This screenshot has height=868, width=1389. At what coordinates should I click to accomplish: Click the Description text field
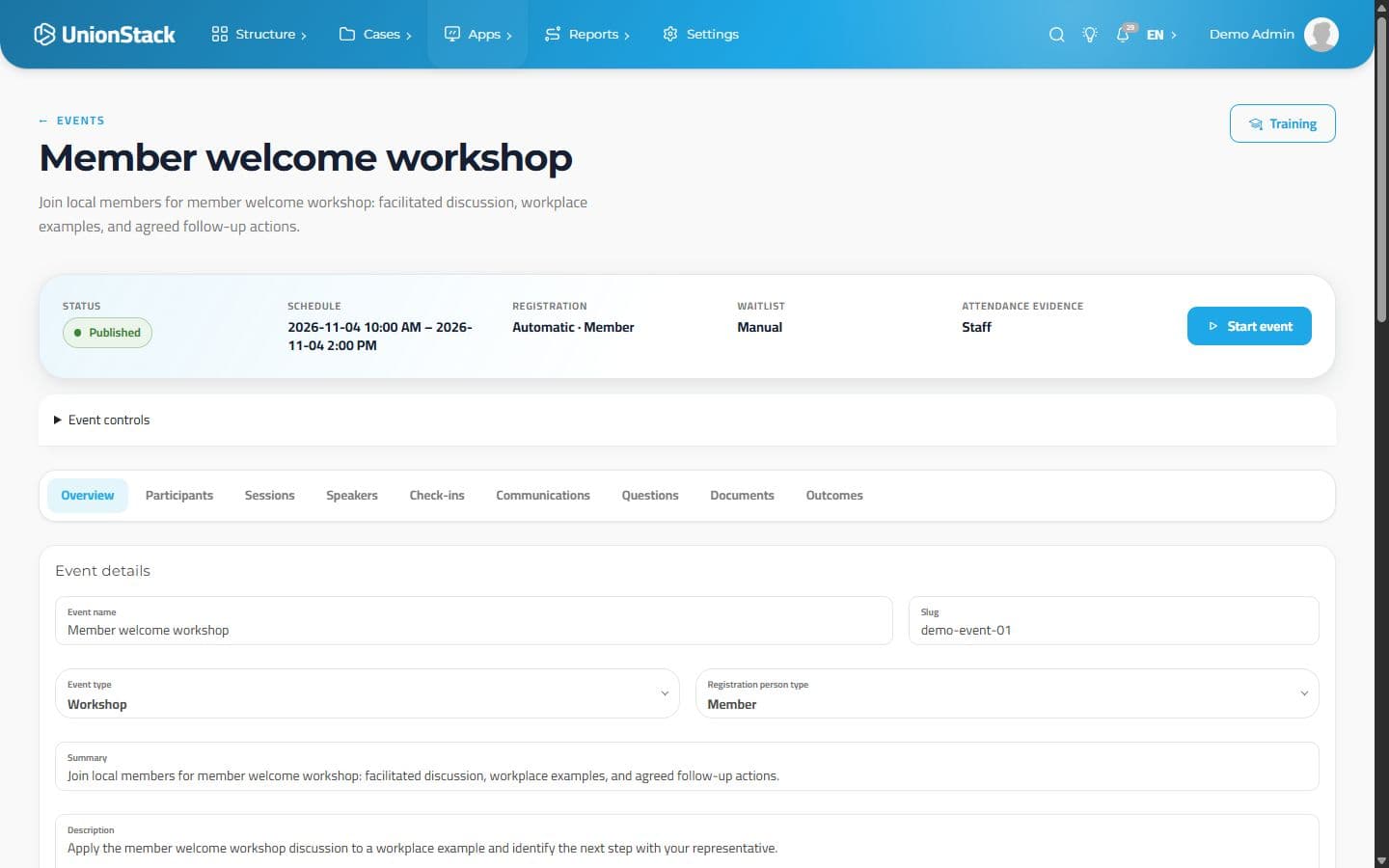click(x=687, y=841)
